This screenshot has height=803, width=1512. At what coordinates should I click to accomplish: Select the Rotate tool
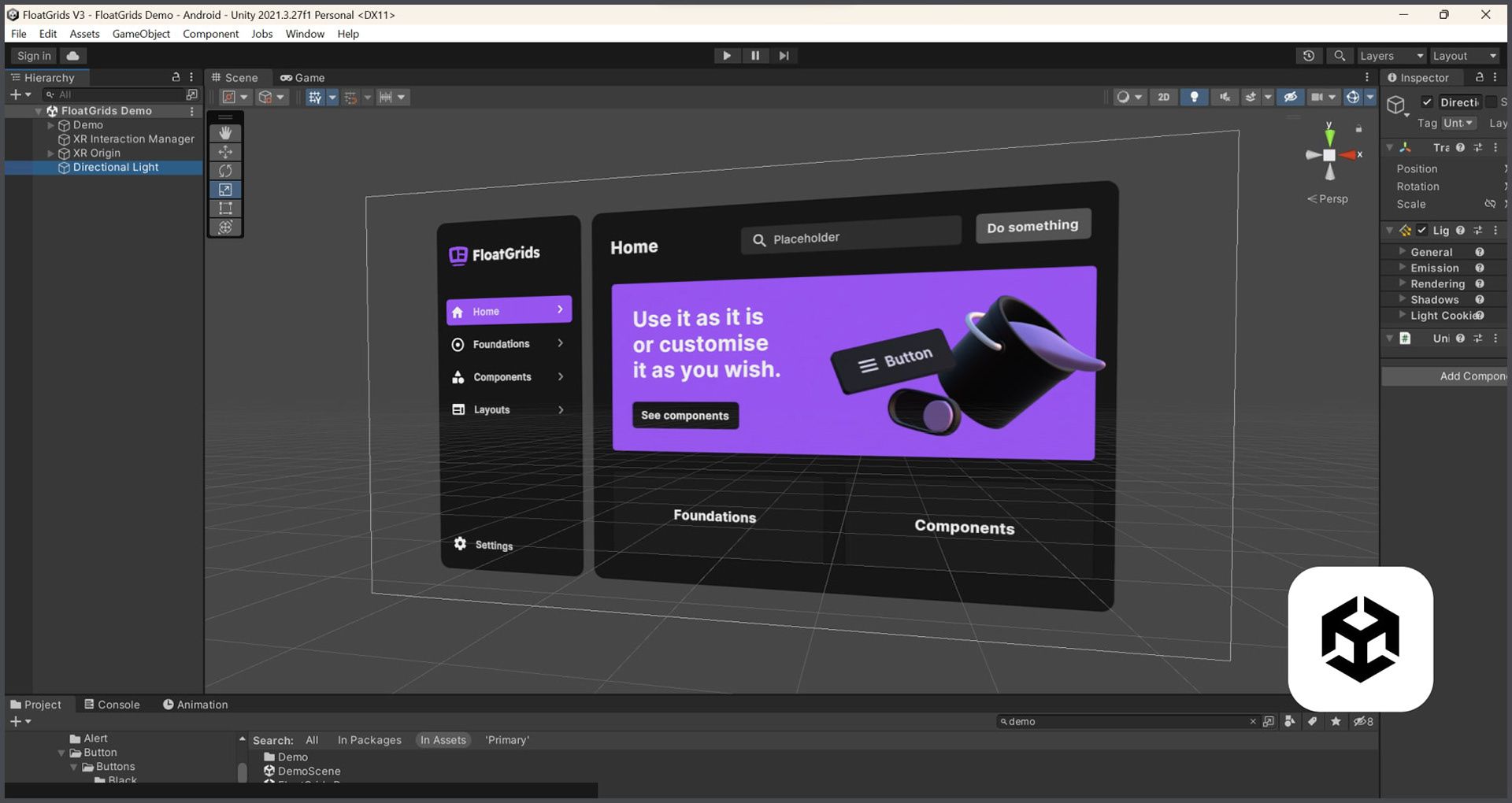[225, 171]
